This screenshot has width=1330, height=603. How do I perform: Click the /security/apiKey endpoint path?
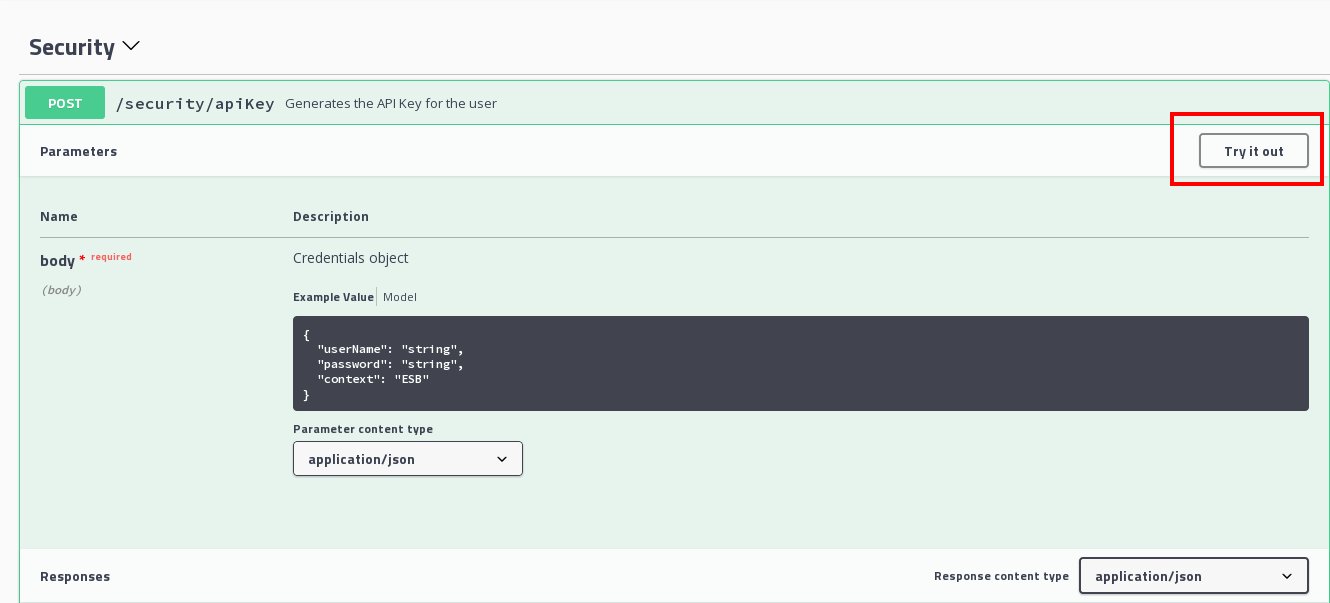195,103
